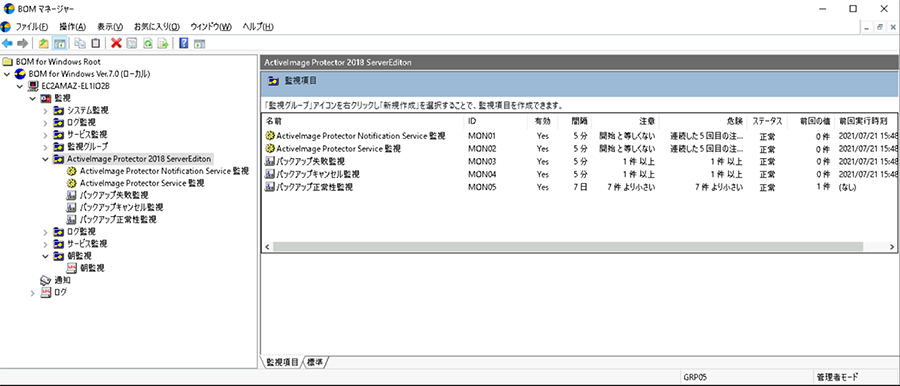Collapse ActiveImage Protector 2018 ServerEditon group

pyautogui.click(x=45, y=159)
